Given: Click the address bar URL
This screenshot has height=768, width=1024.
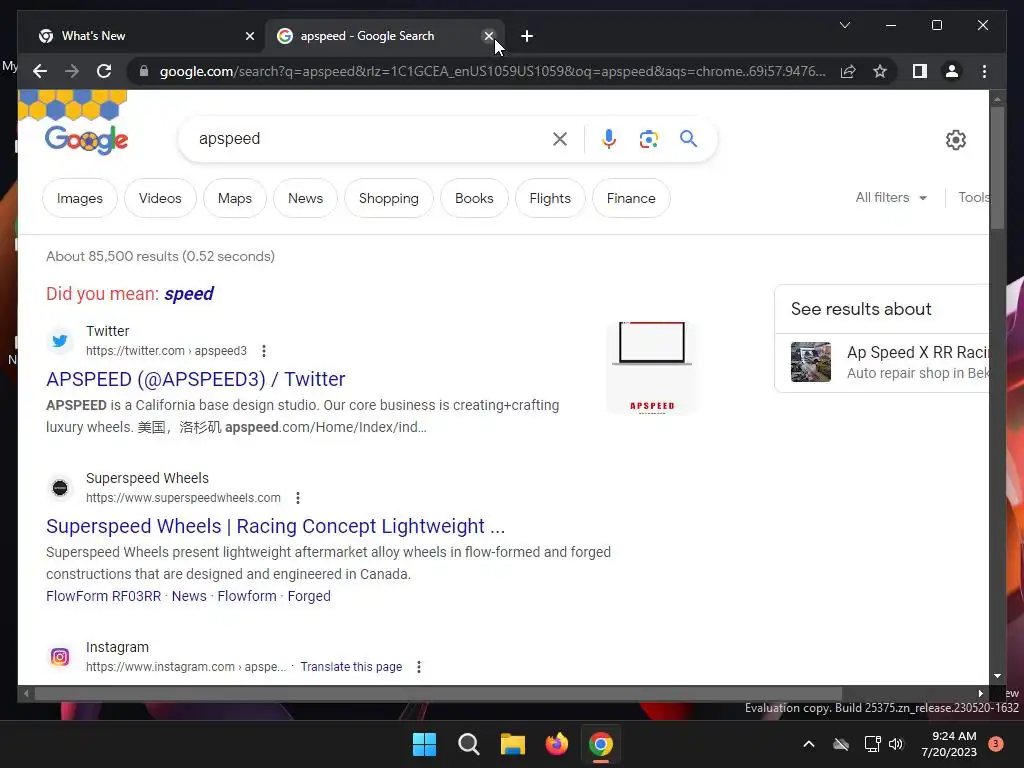Looking at the screenshot, I should coord(492,71).
